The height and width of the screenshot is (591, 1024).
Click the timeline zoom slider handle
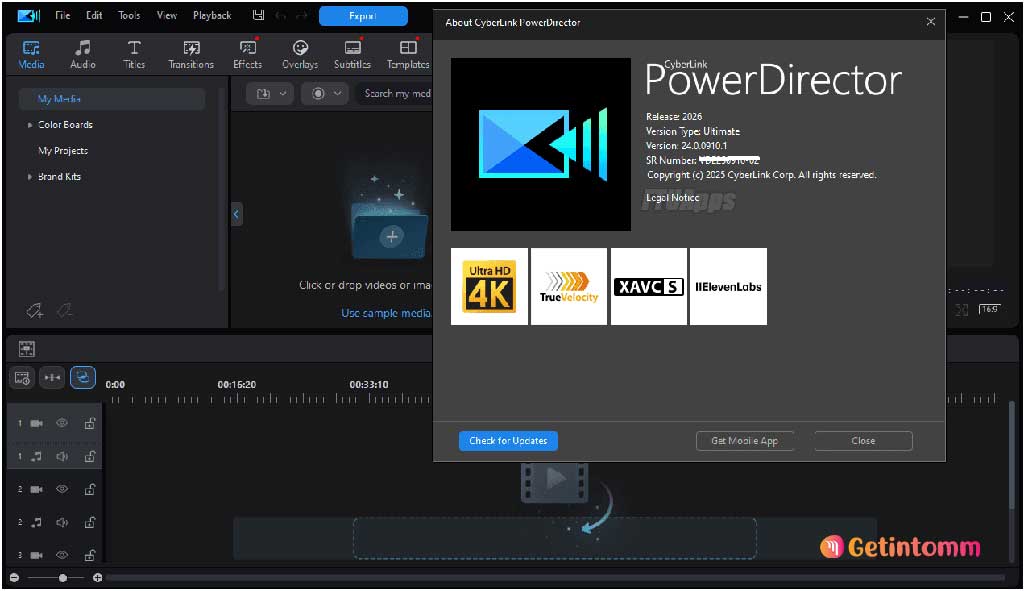[63, 578]
